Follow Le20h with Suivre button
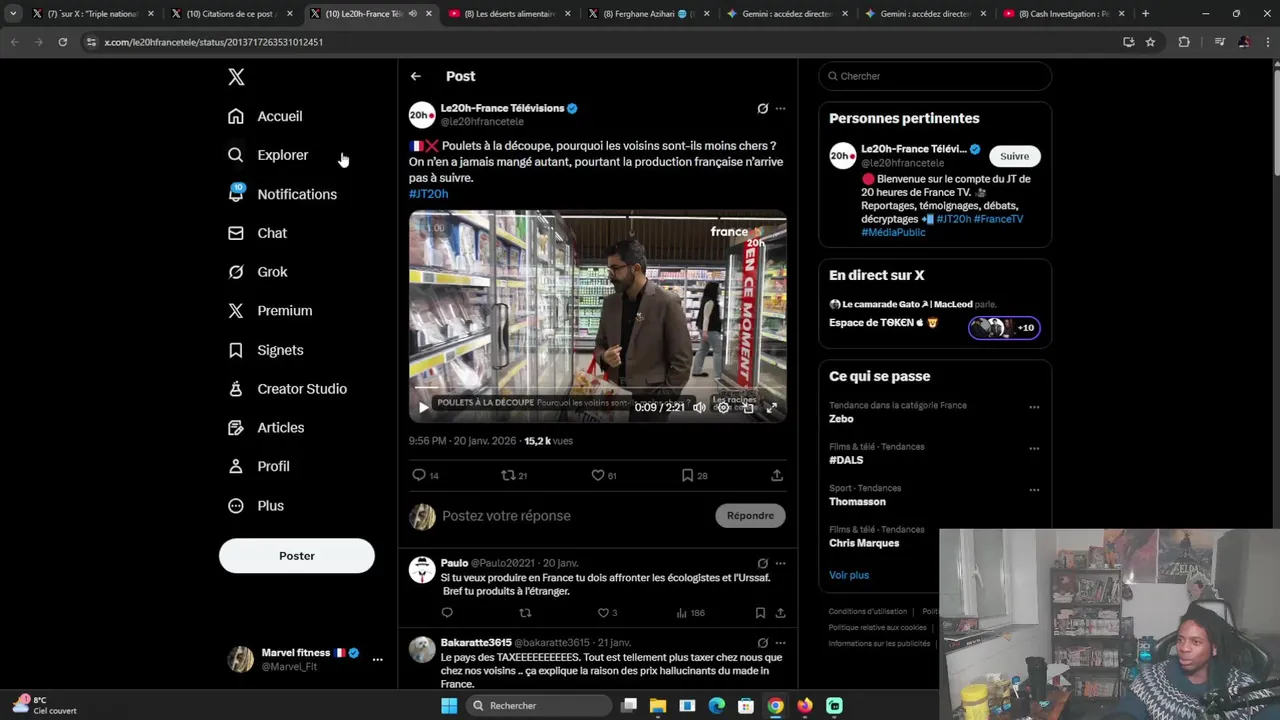 coord(1014,156)
